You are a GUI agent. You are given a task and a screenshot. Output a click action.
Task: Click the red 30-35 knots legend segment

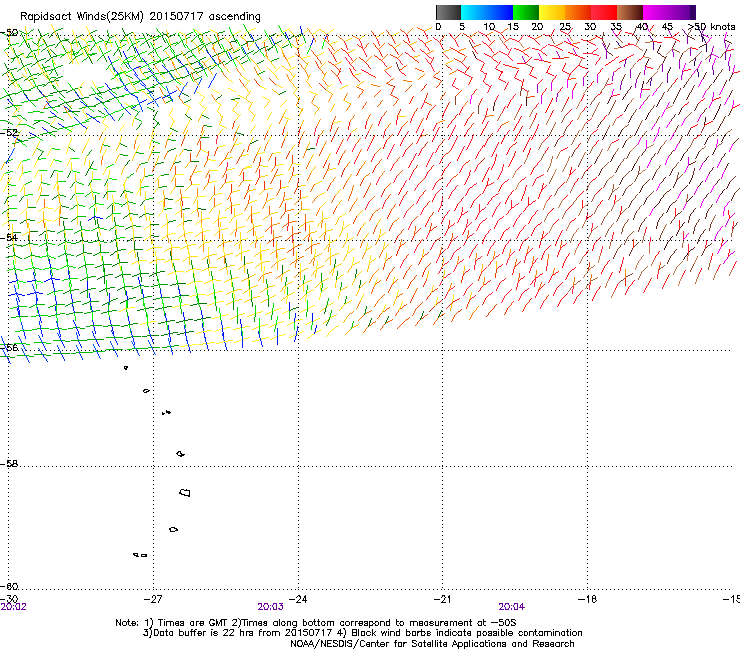click(604, 12)
